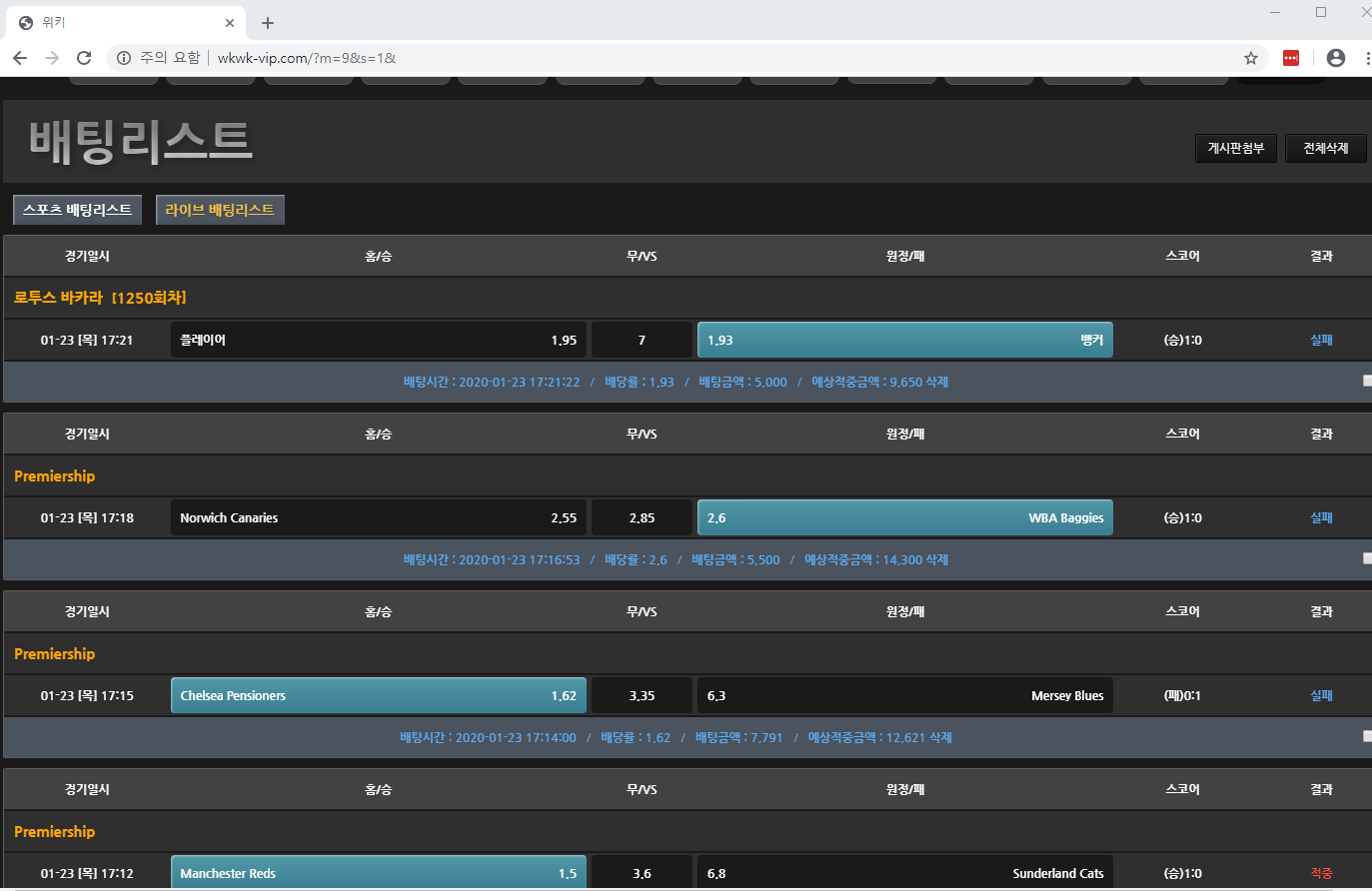
Task: Select the Manchester Reds odds cell
Action: (379, 872)
